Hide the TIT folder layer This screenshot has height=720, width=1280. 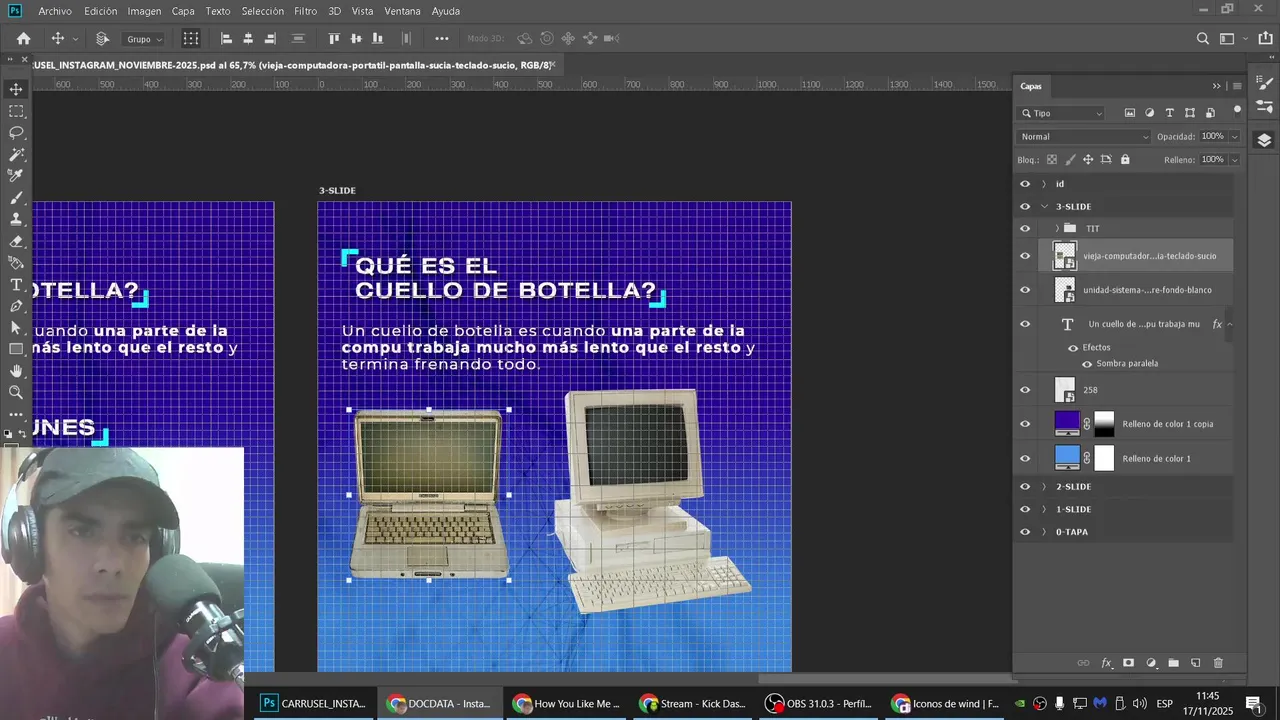click(1024, 228)
